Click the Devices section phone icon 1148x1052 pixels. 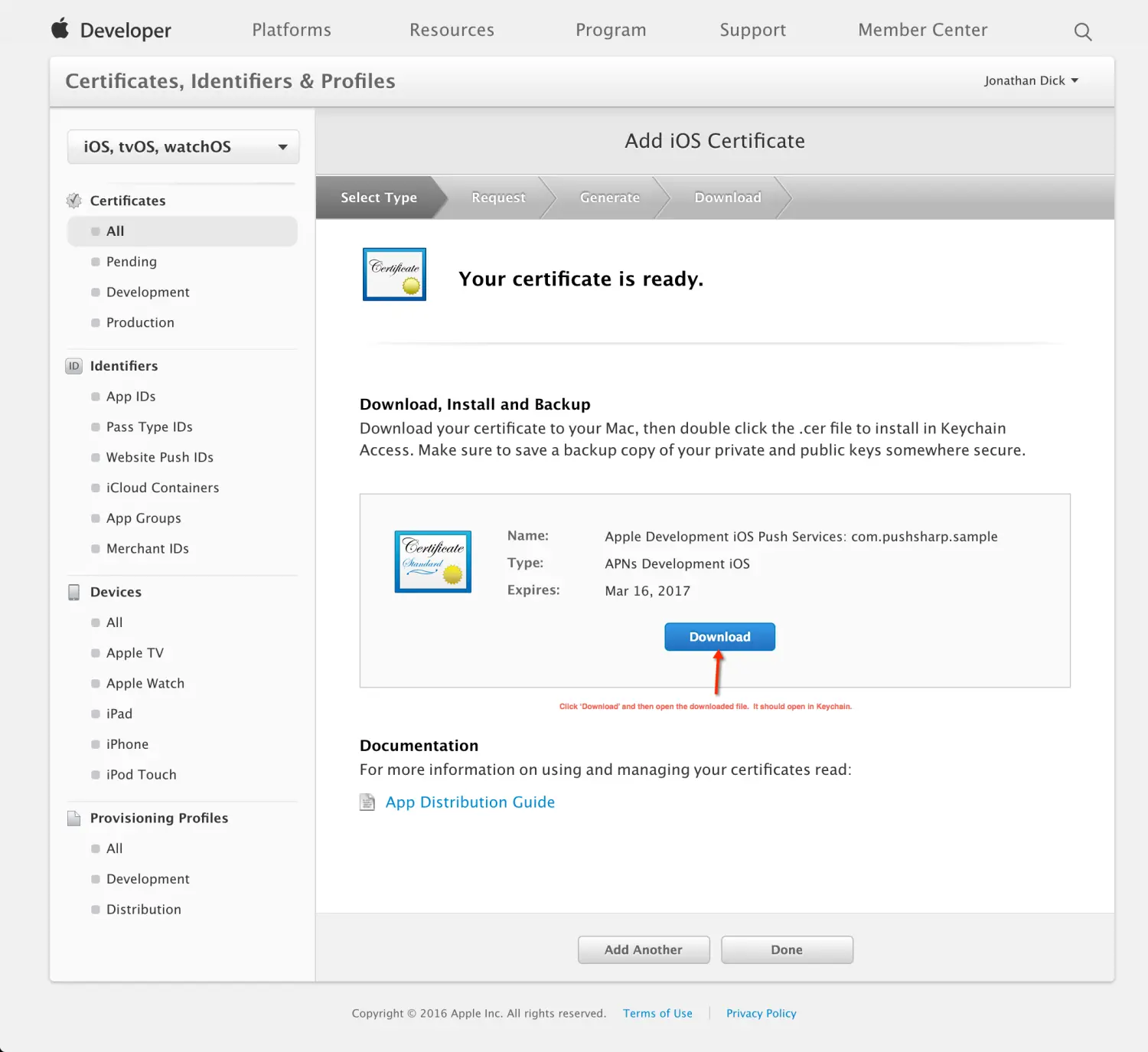74,592
